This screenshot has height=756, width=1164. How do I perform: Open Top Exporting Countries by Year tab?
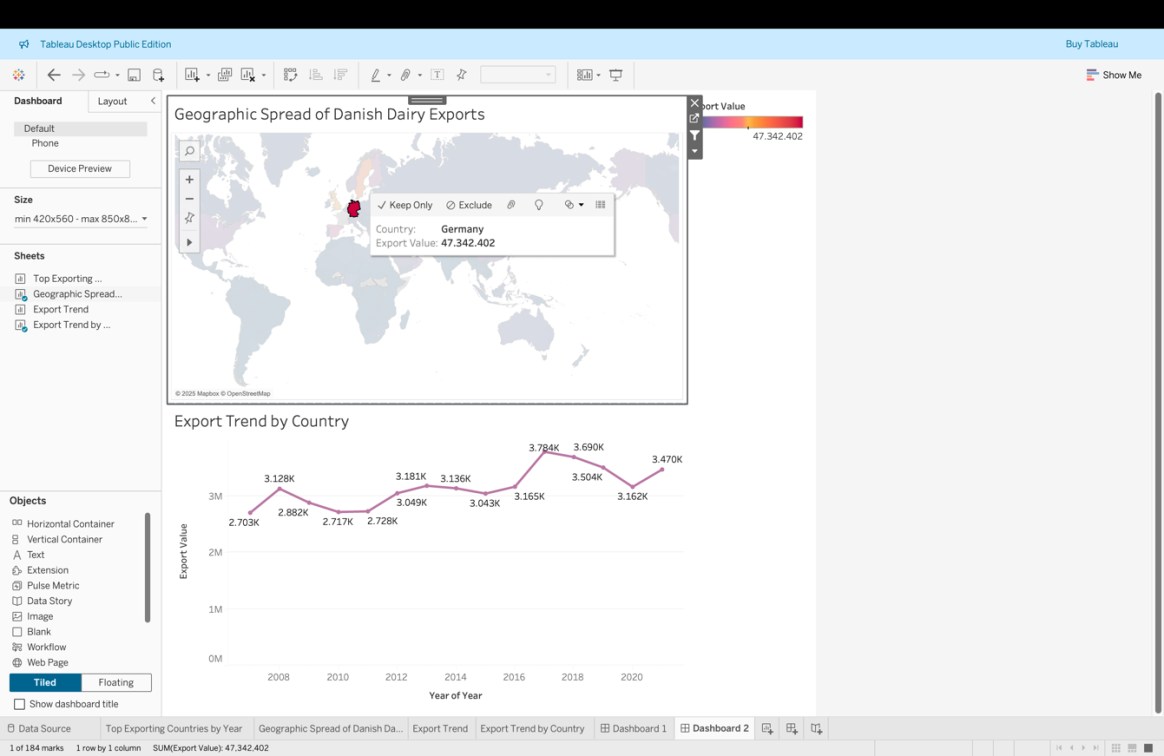(x=174, y=729)
